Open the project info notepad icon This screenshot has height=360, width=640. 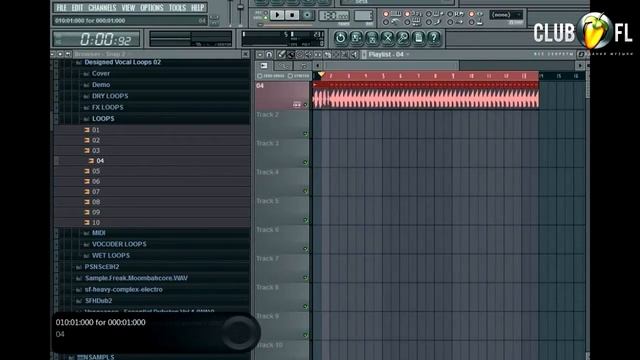pos(418,38)
